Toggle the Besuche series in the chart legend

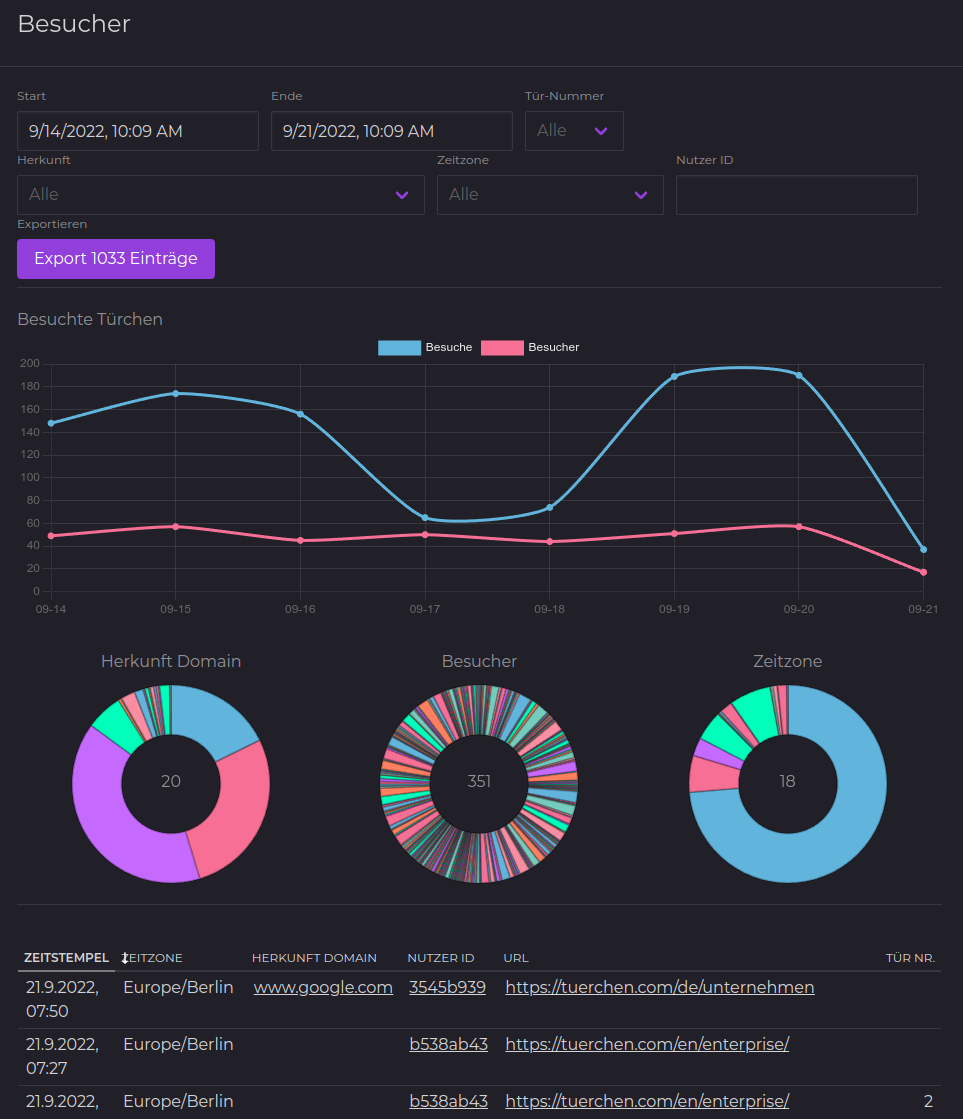point(425,347)
